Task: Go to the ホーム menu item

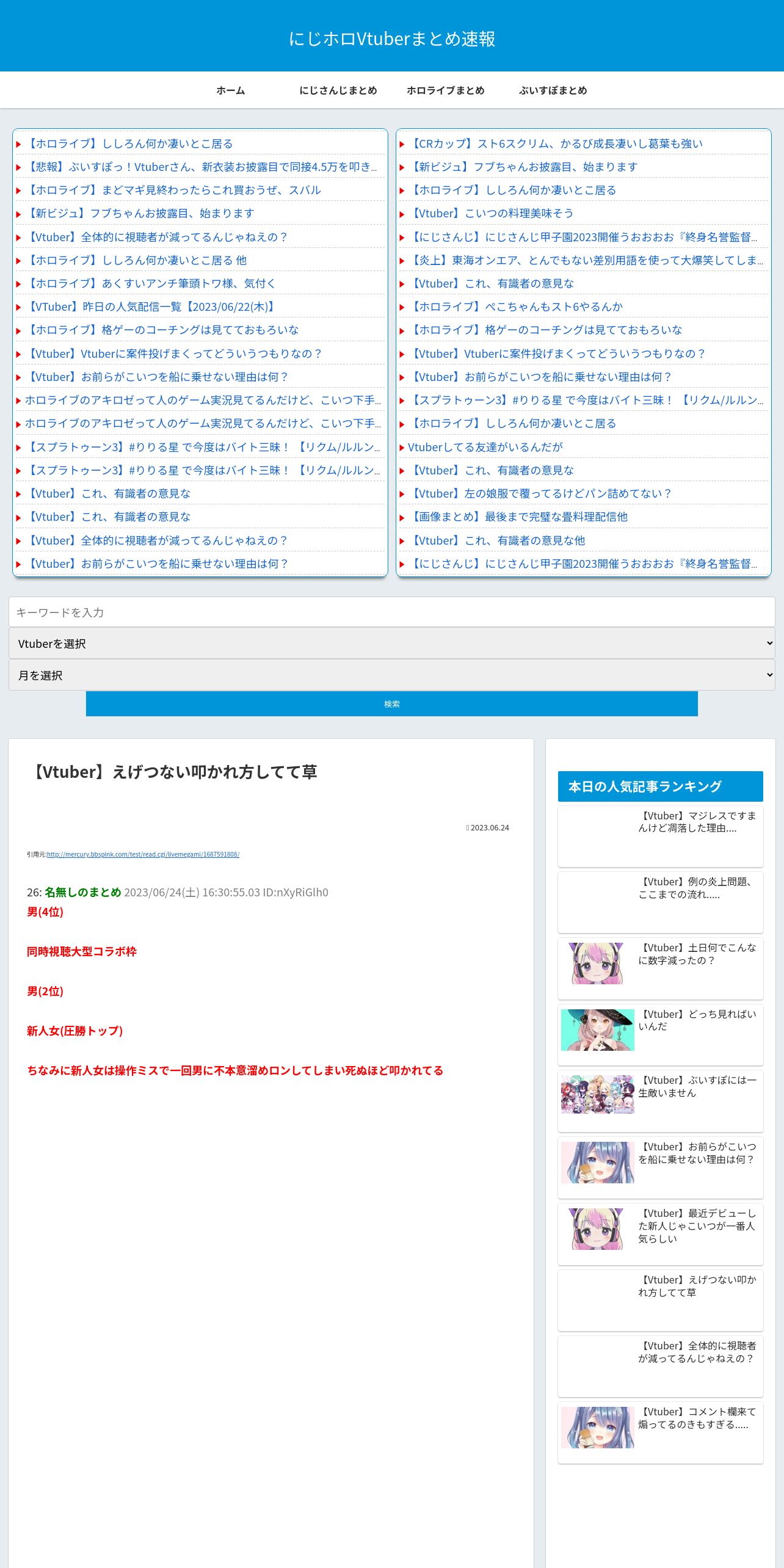Action: [x=231, y=90]
